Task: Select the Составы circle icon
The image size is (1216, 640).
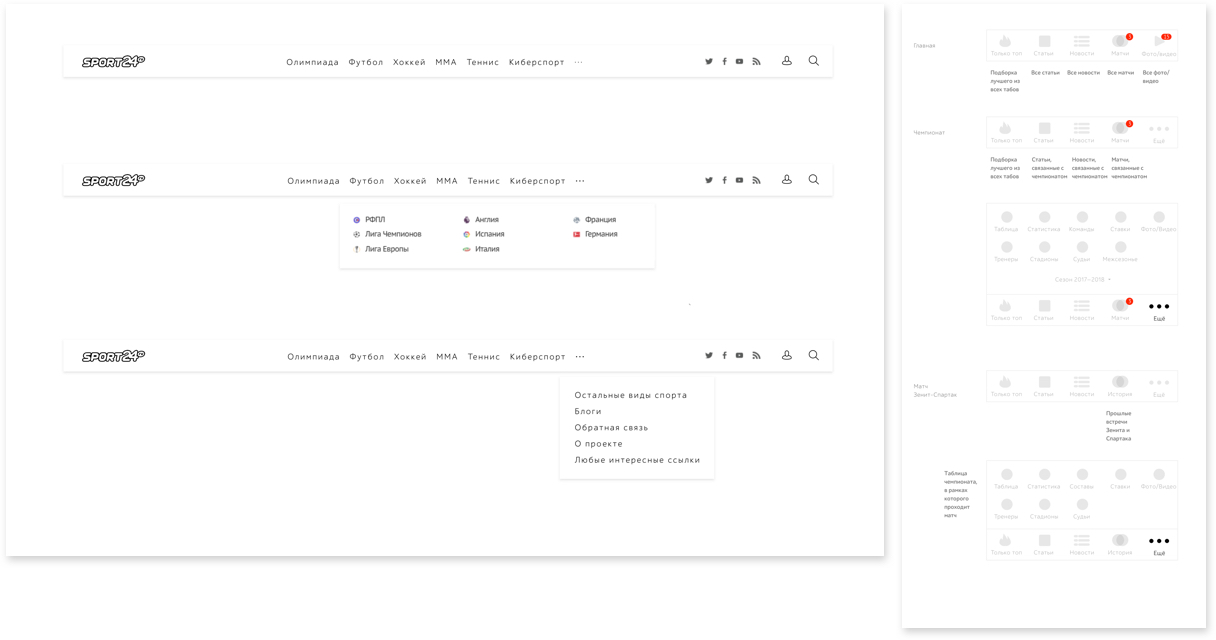Action: 1082,475
